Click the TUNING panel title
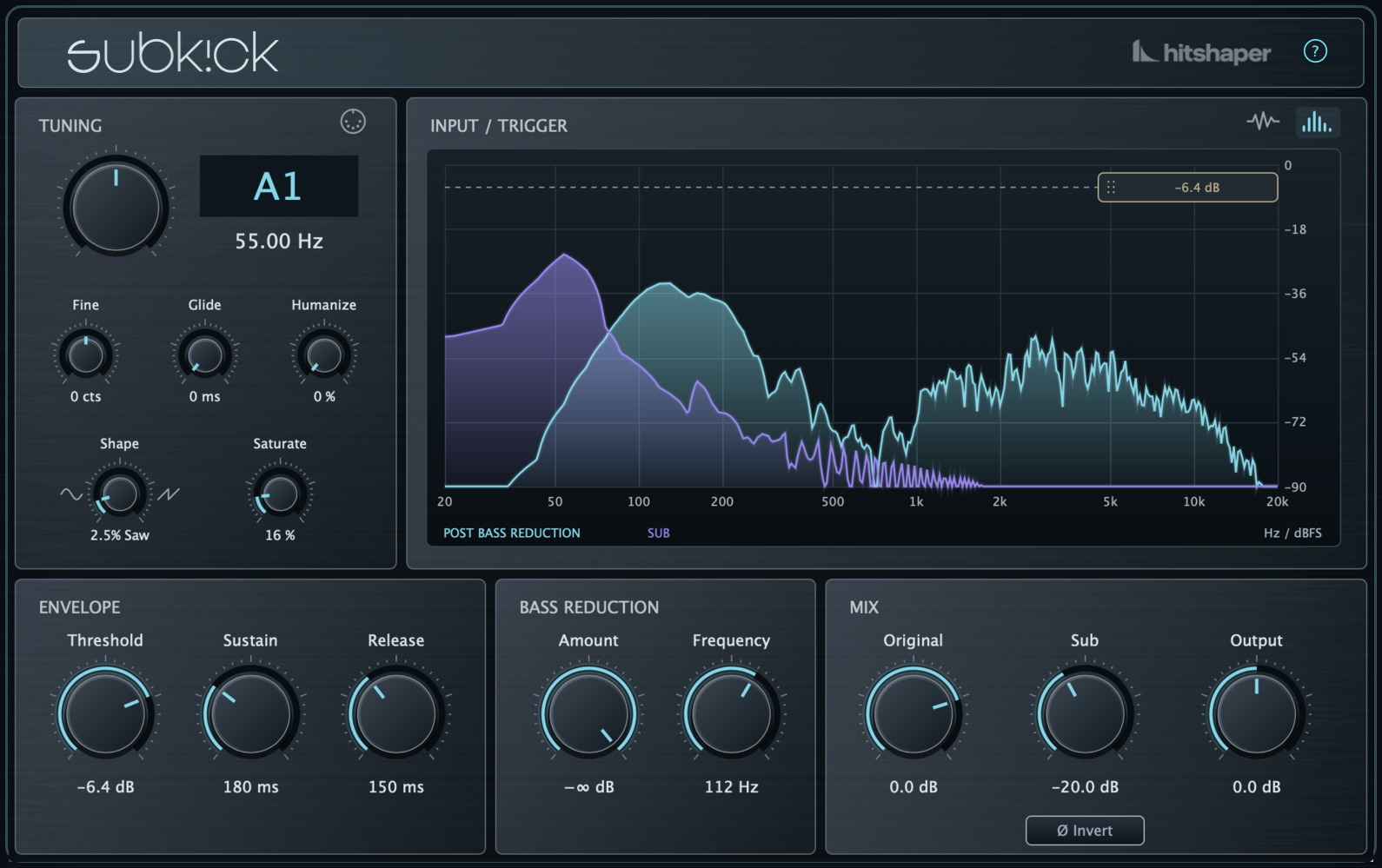Image resolution: width=1382 pixels, height=868 pixels. click(x=70, y=126)
